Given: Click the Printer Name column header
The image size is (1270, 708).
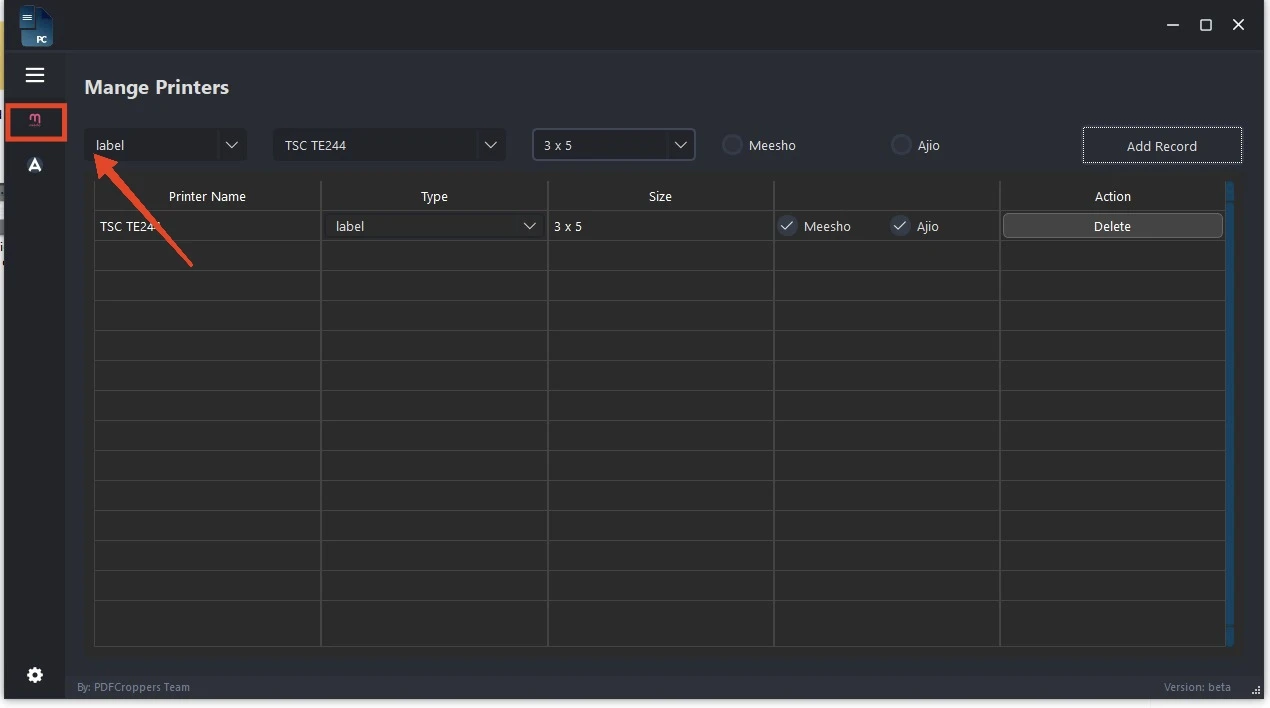Looking at the screenshot, I should [x=207, y=196].
